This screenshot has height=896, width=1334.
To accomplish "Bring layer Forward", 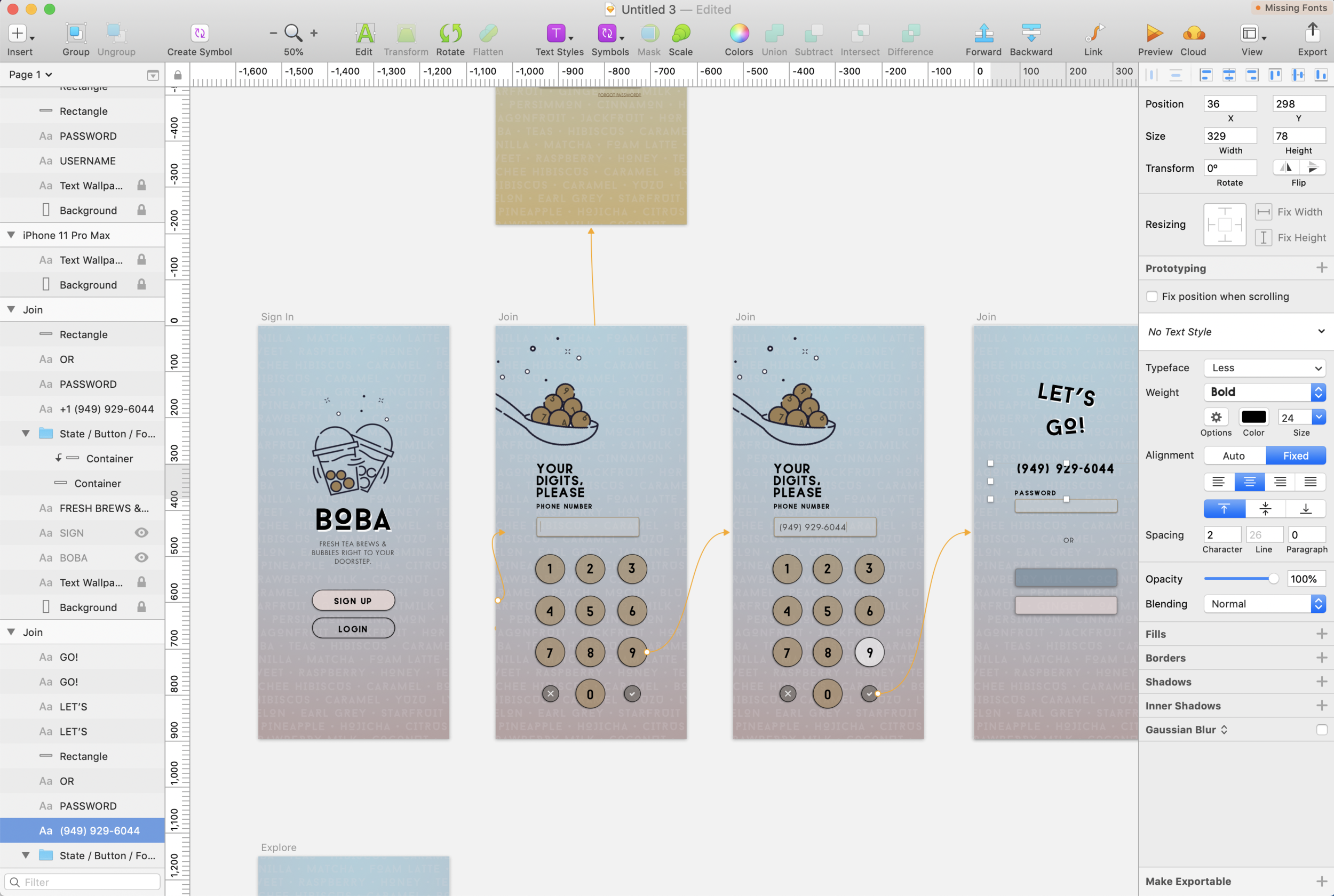I will pyautogui.click(x=983, y=33).
